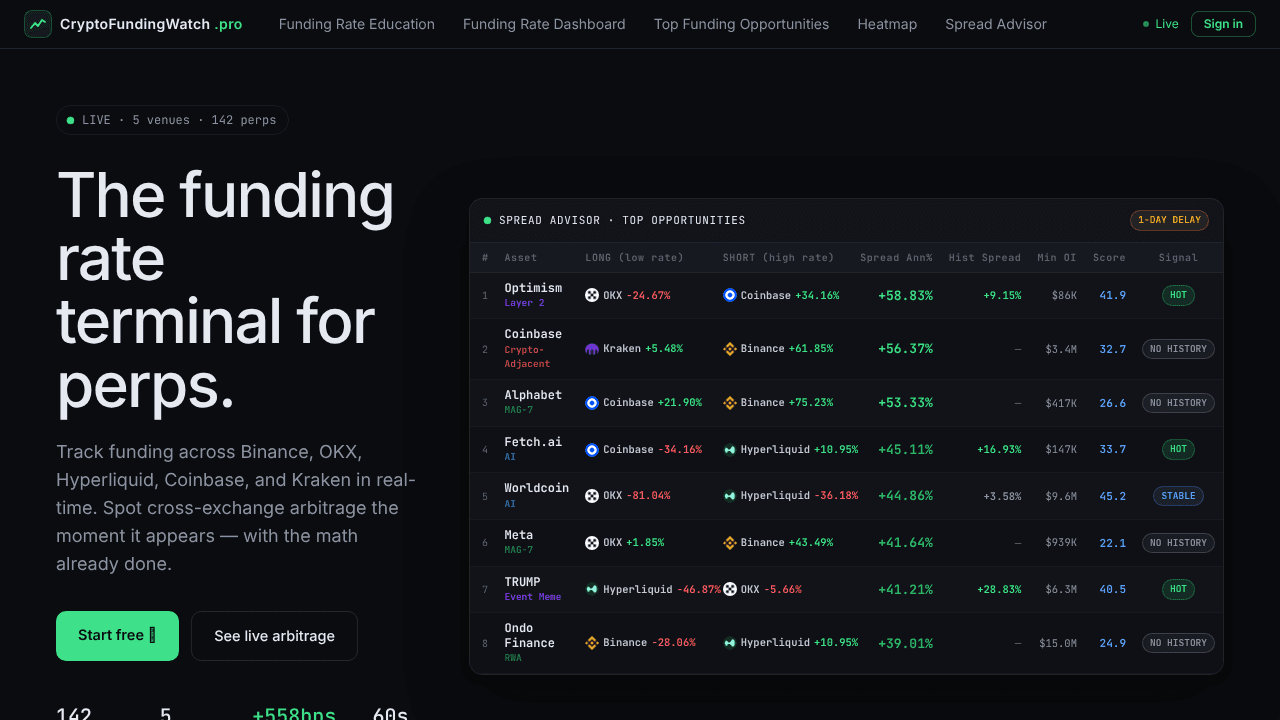Image resolution: width=1280 pixels, height=720 pixels.
Task: Click Score column header
Action: pyautogui.click(x=1109, y=258)
